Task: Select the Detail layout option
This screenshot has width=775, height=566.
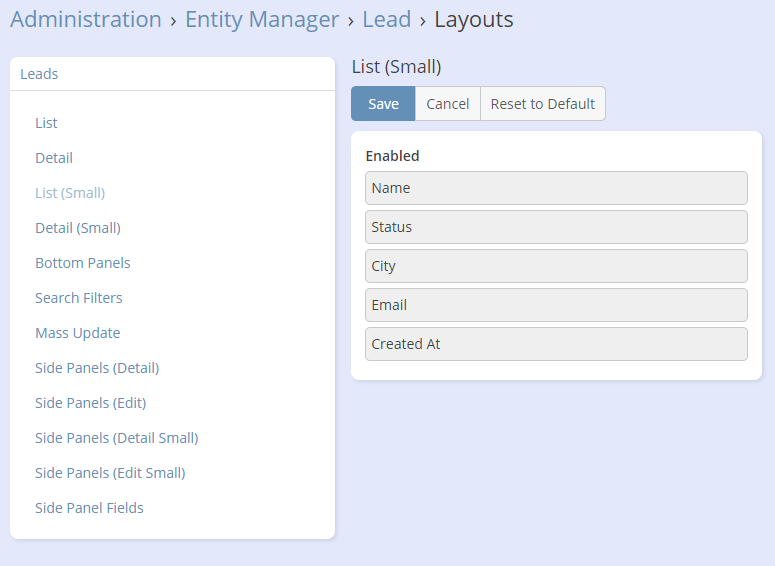Action: tap(54, 158)
